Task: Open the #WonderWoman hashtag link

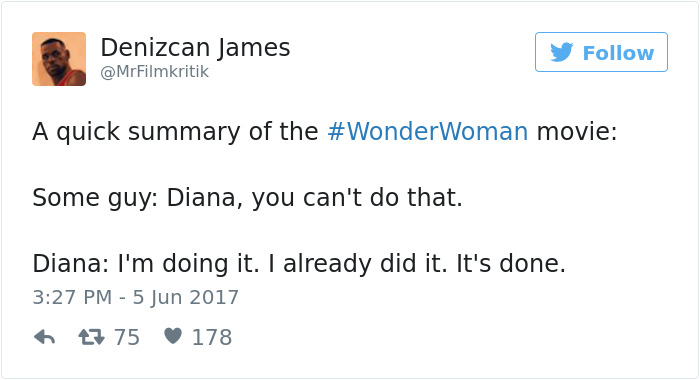Action: coord(428,132)
